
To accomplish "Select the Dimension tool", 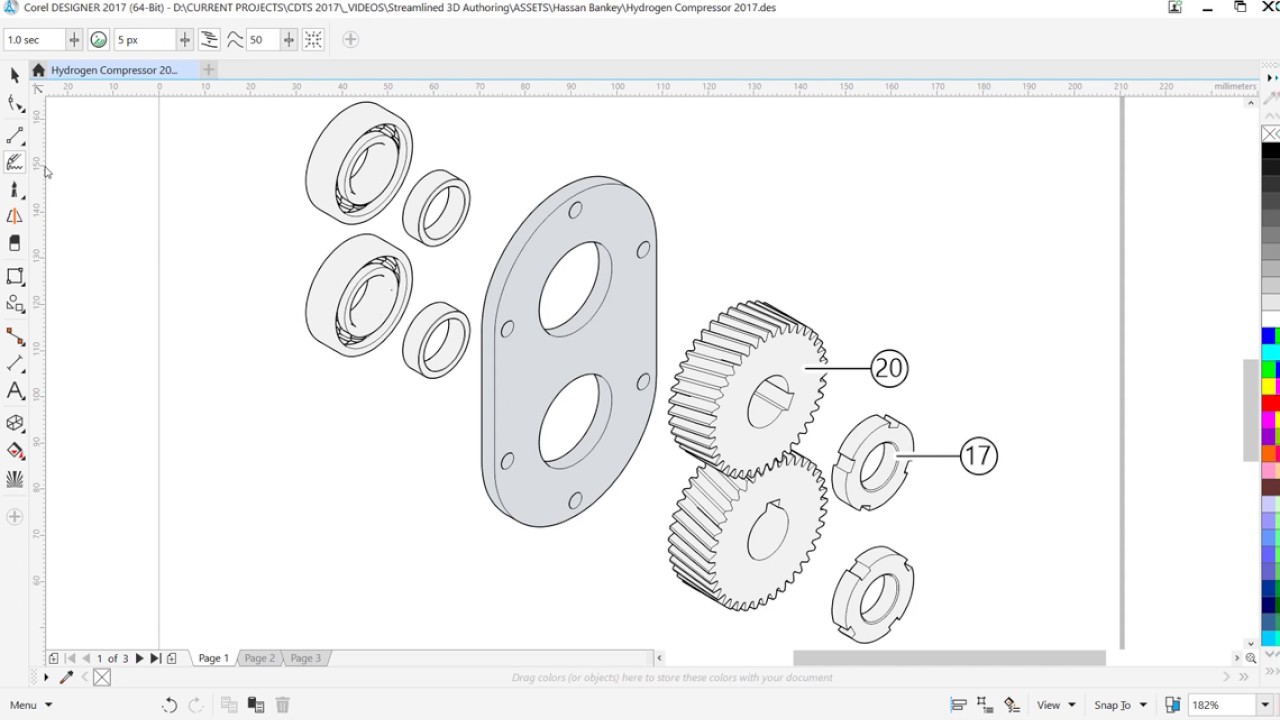I will coord(15,364).
